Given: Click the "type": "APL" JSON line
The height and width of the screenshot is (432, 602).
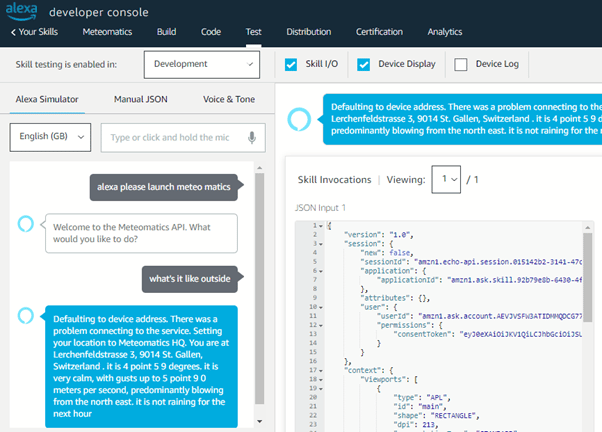Looking at the screenshot, I should [x=422, y=397].
